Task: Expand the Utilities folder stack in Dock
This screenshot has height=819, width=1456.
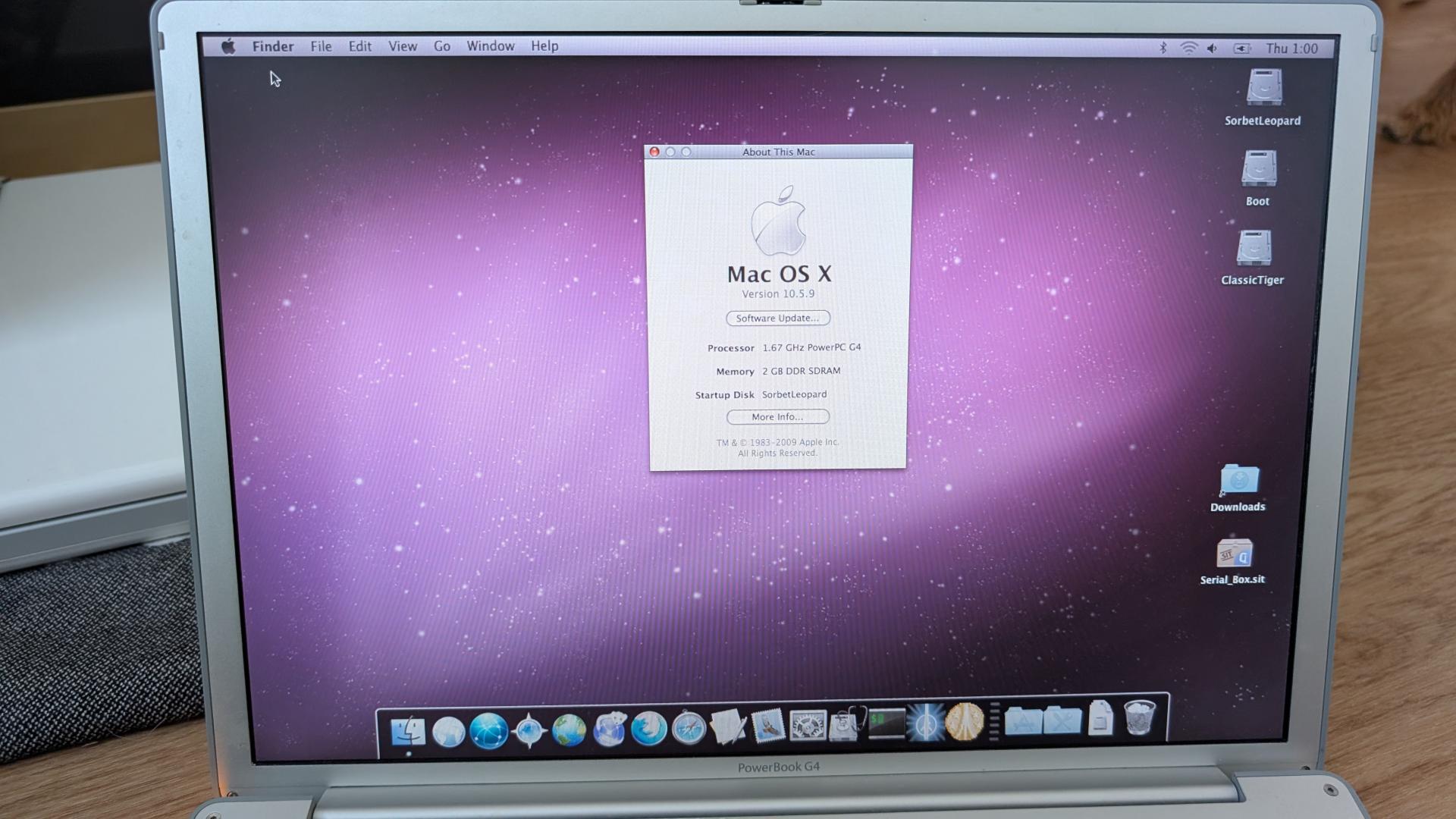Action: tap(1062, 720)
